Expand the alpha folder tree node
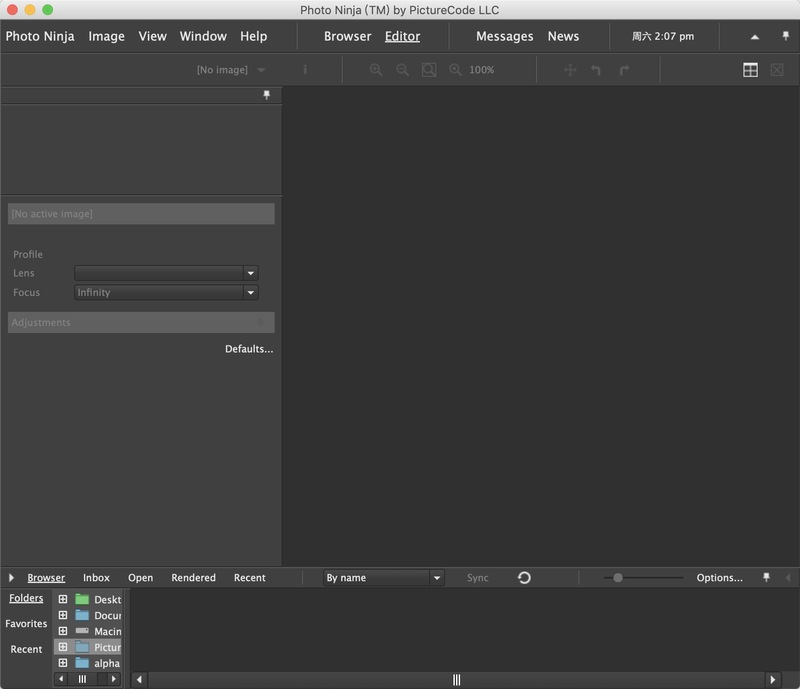Screen dimensions: 800x689 click(x=63, y=662)
